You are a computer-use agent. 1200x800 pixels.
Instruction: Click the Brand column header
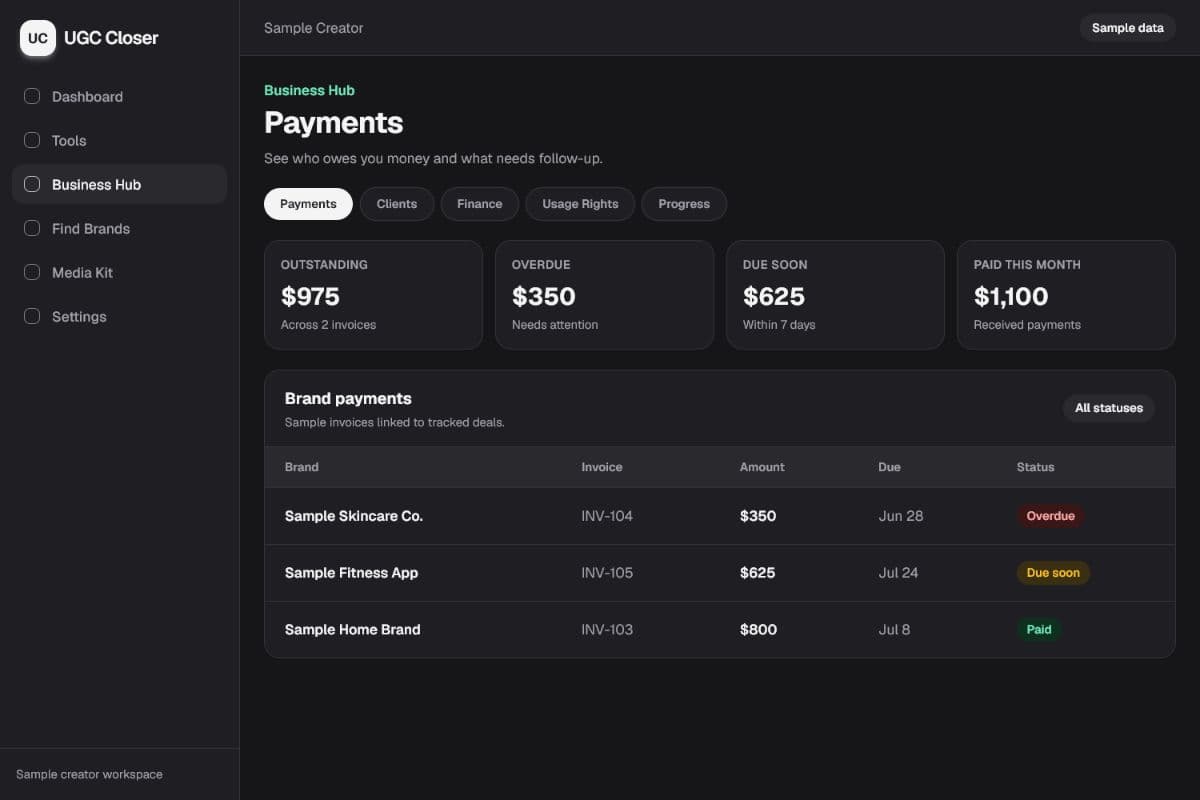302,467
